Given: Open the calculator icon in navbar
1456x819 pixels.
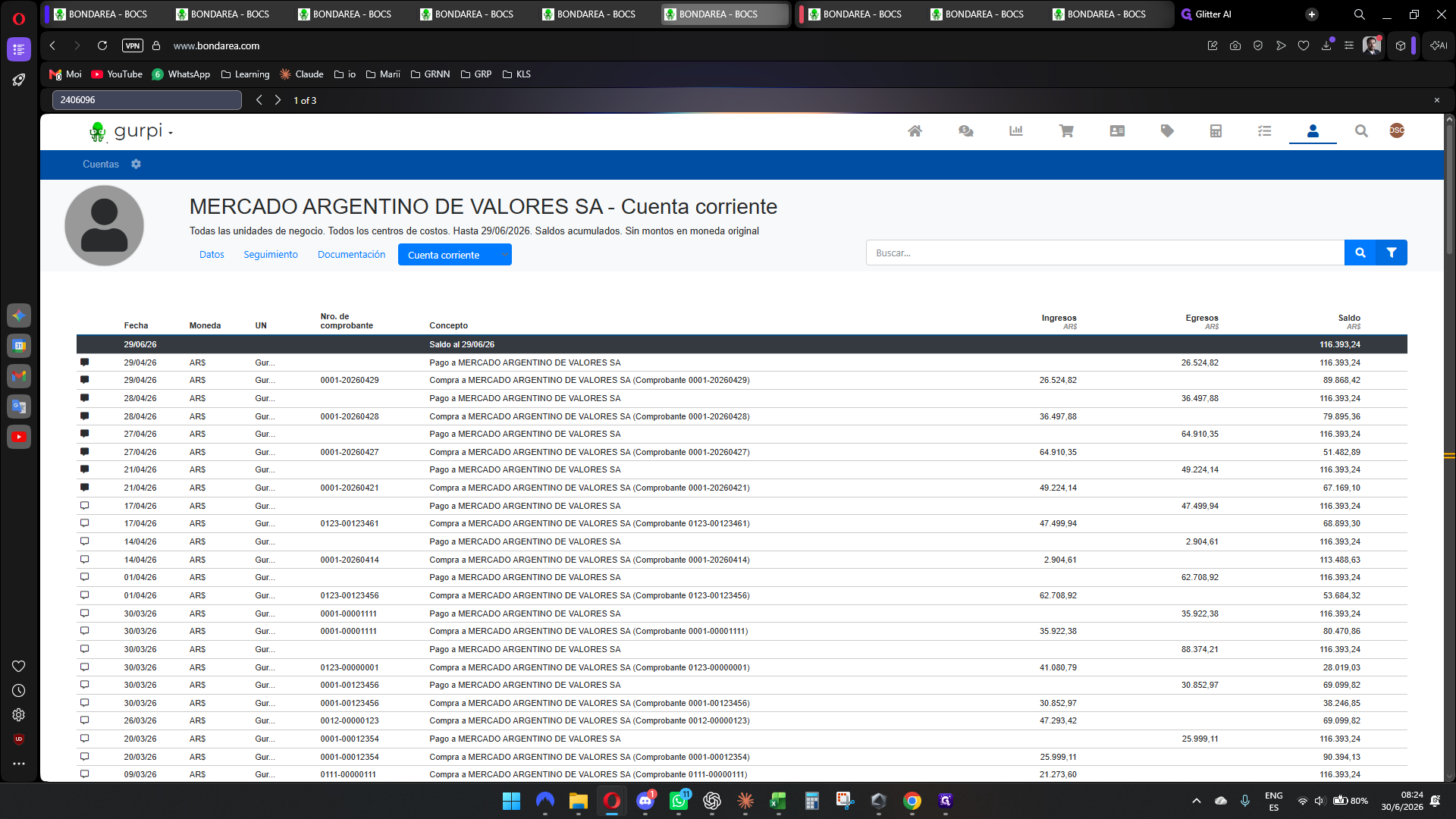Looking at the screenshot, I should point(1216,131).
